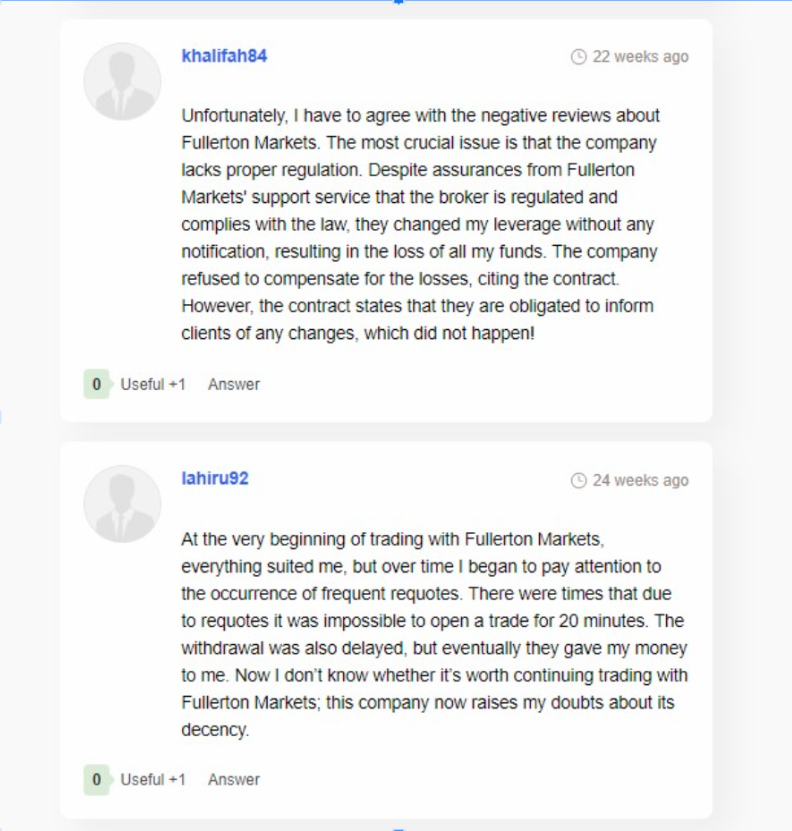Viewport: 792px width, 831px height.
Task: Mark khalifah84's review as Useful +1
Action: click(x=153, y=384)
